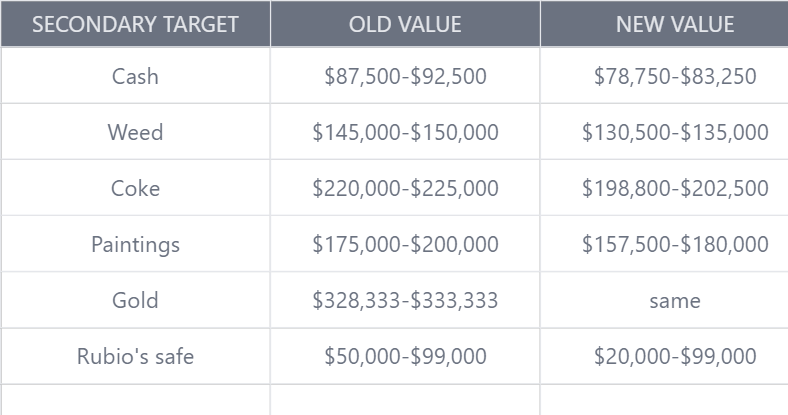The height and width of the screenshot is (415, 788).
Task: Click Coke new value $198,800-$202,500
Action: 675,188
